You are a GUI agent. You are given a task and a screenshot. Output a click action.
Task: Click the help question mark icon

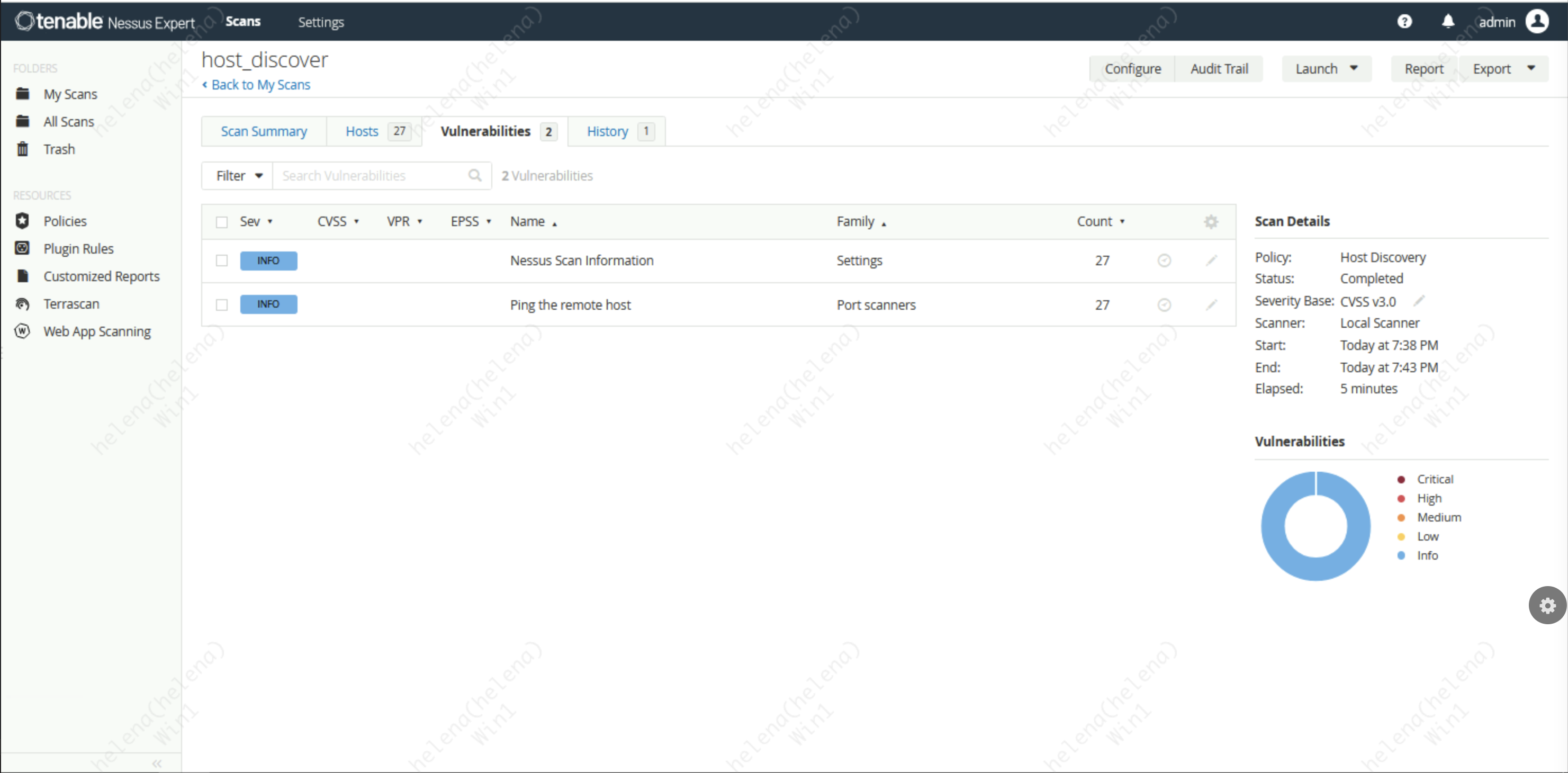click(x=1404, y=22)
